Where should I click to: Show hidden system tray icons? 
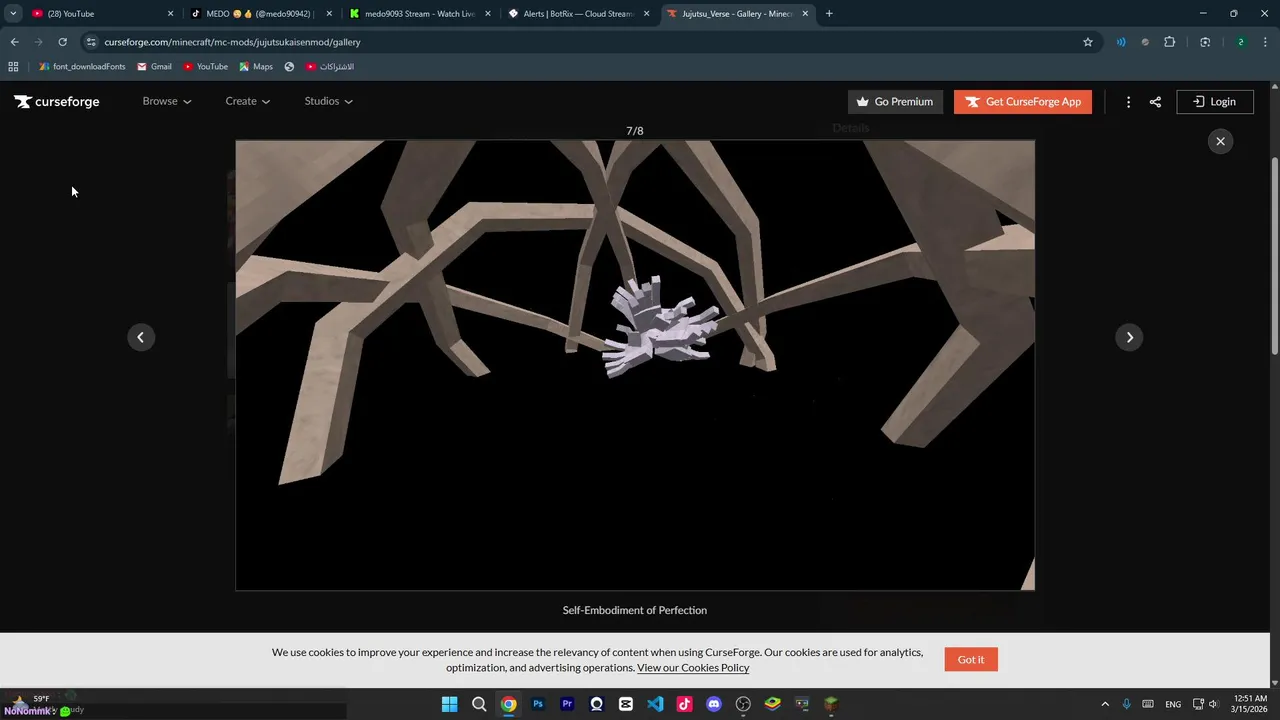point(1105,704)
